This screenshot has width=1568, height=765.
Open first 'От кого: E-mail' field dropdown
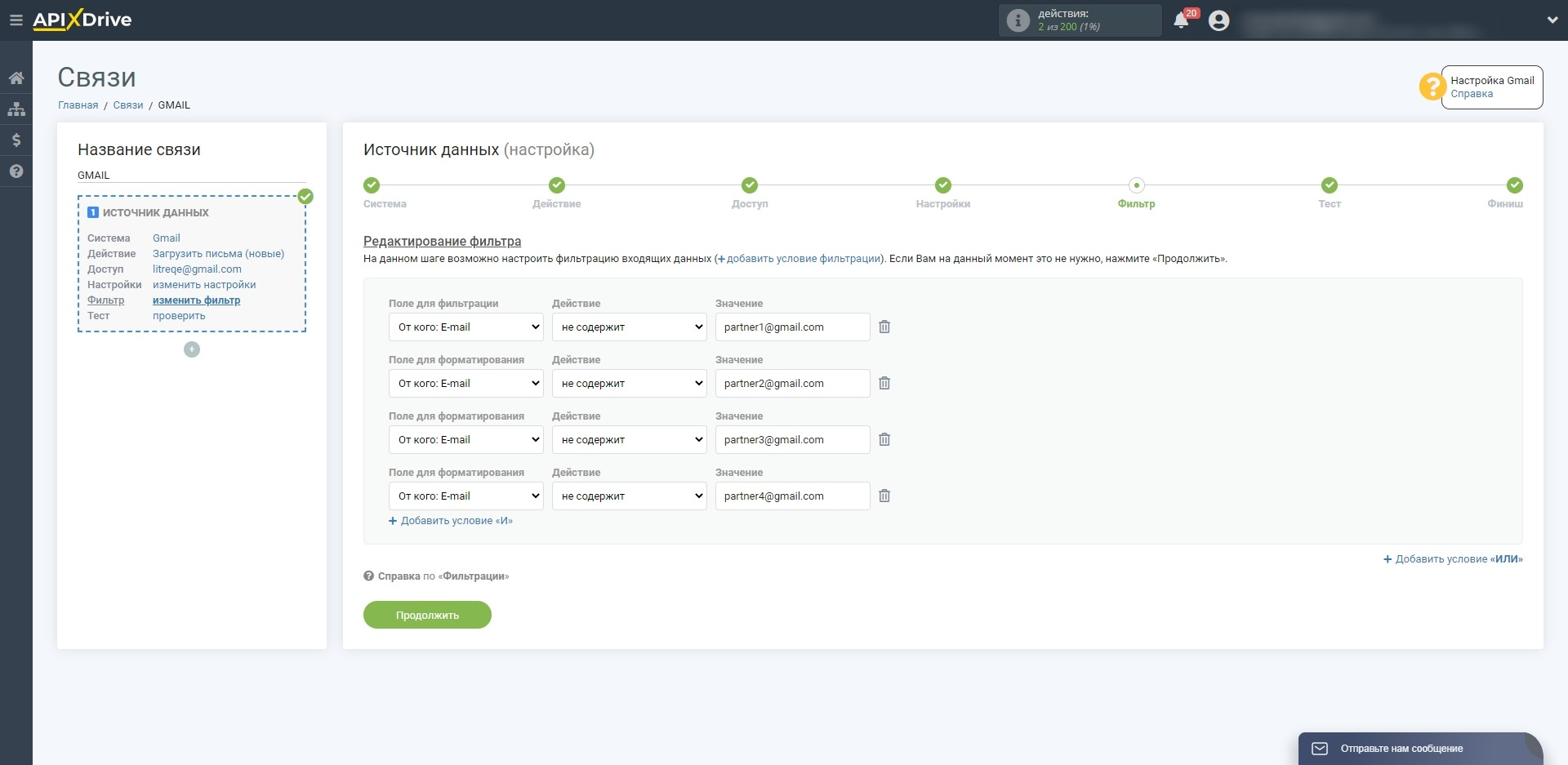pos(466,327)
